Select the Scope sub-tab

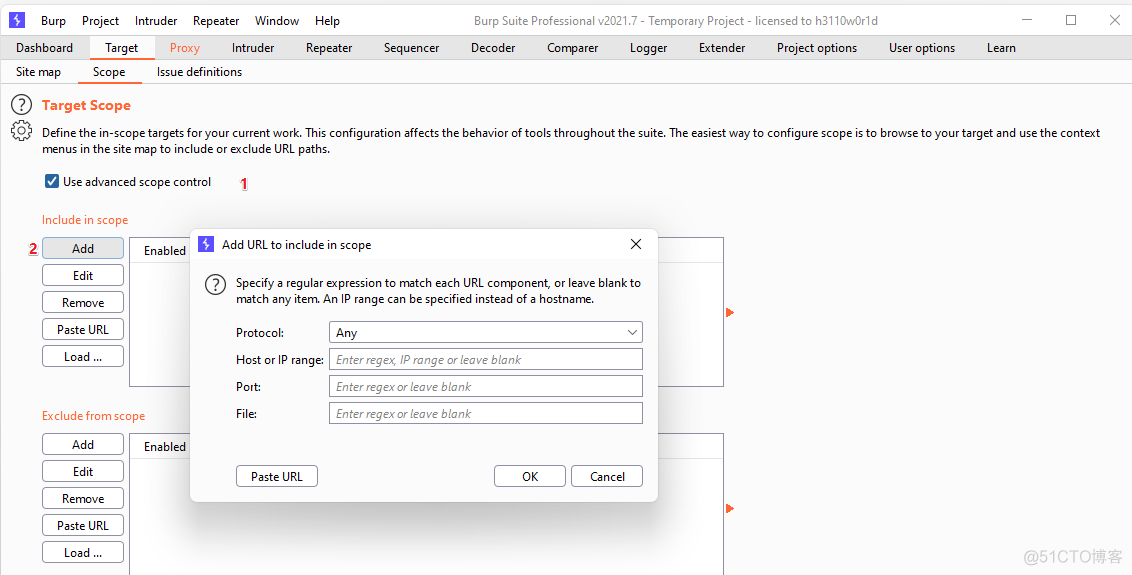[x=109, y=72]
